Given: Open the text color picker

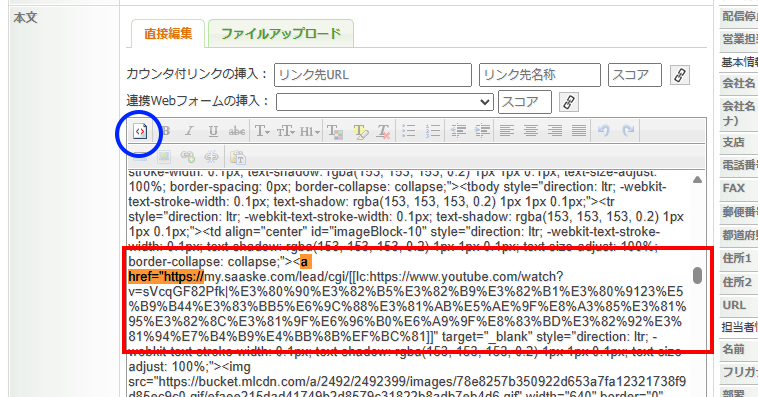Looking at the screenshot, I should tap(335, 131).
